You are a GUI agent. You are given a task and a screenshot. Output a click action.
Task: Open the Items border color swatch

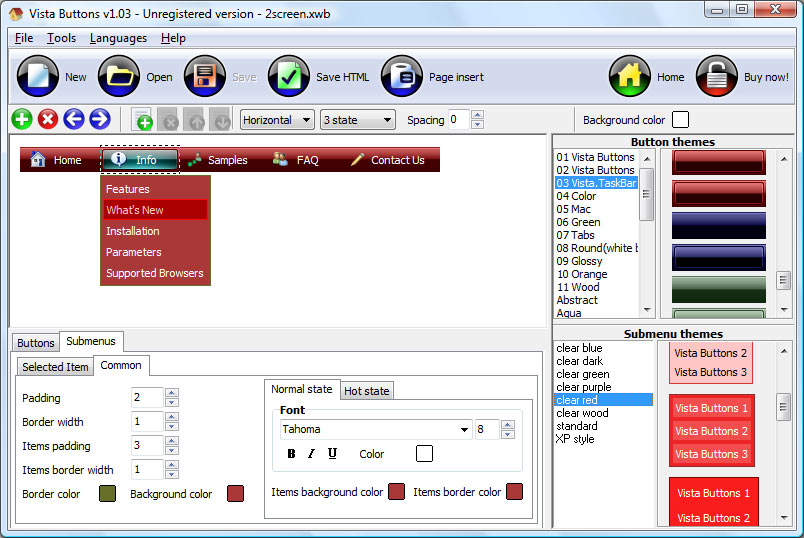point(514,491)
